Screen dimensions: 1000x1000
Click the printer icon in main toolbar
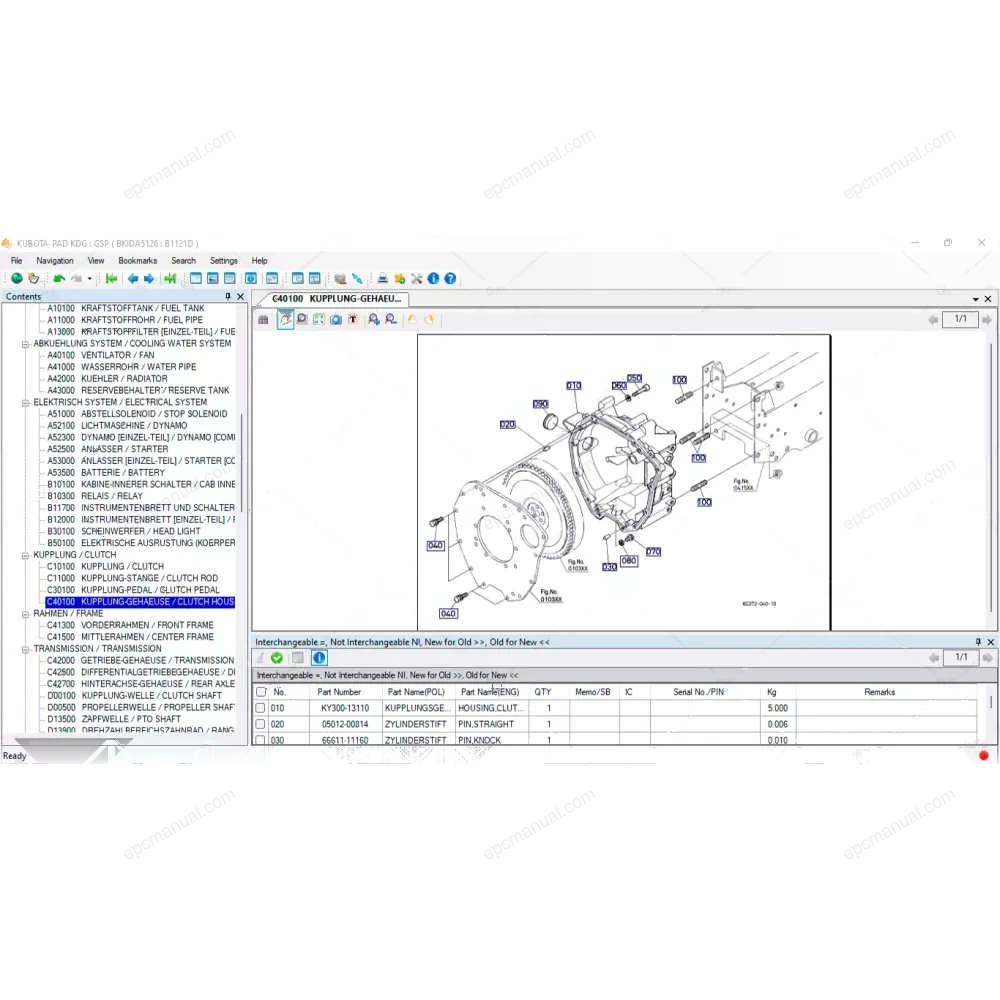(383, 278)
